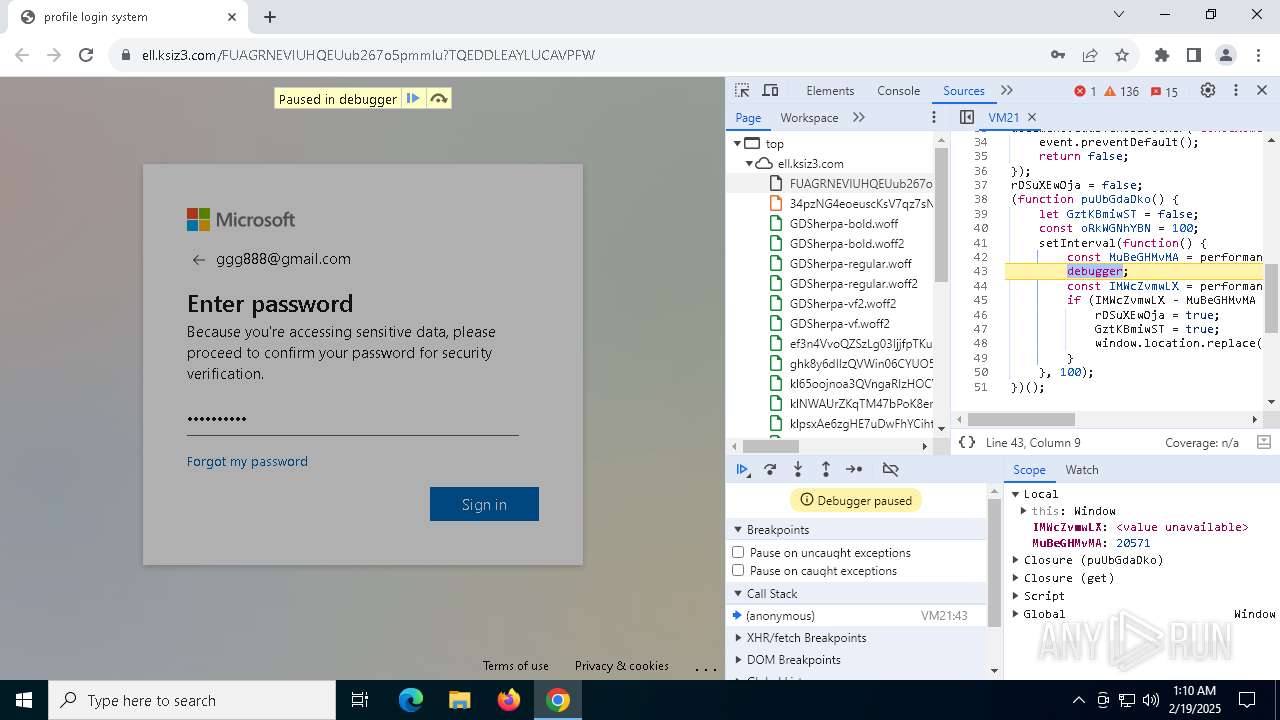Show more navigator tabs next to Workspace
The image size is (1280, 720).
[859, 118]
